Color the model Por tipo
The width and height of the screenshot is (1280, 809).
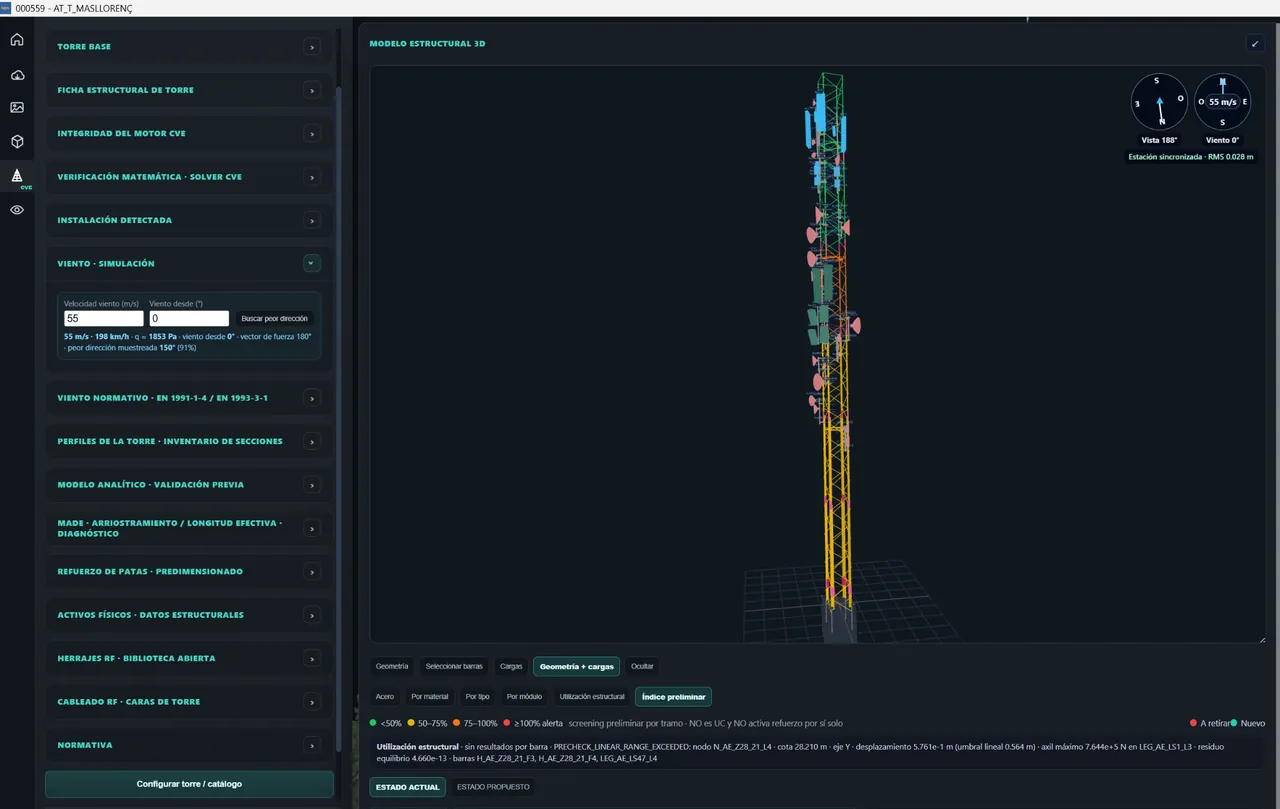click(x=477, y=697)
